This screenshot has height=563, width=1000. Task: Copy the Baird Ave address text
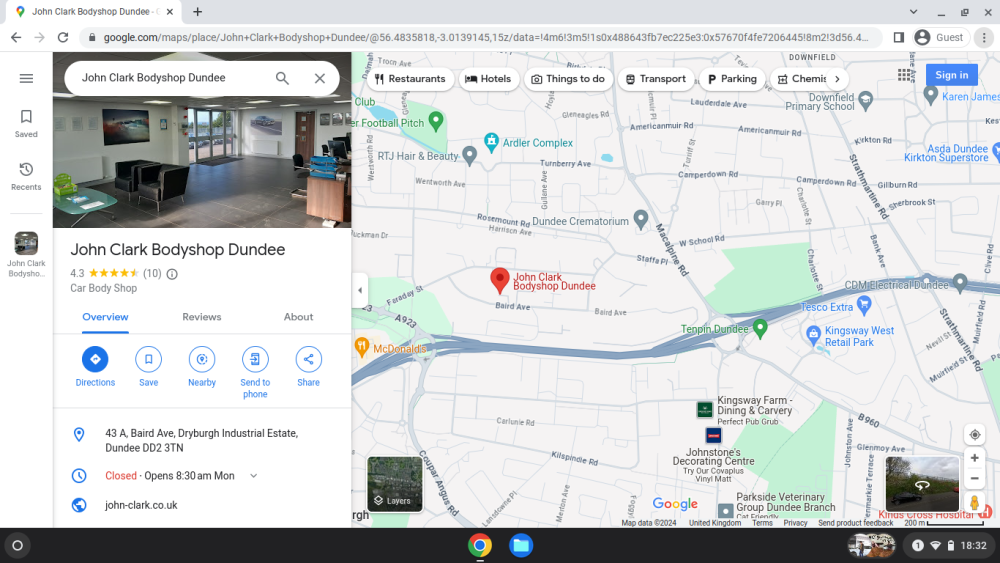click(x=202, y=441)
